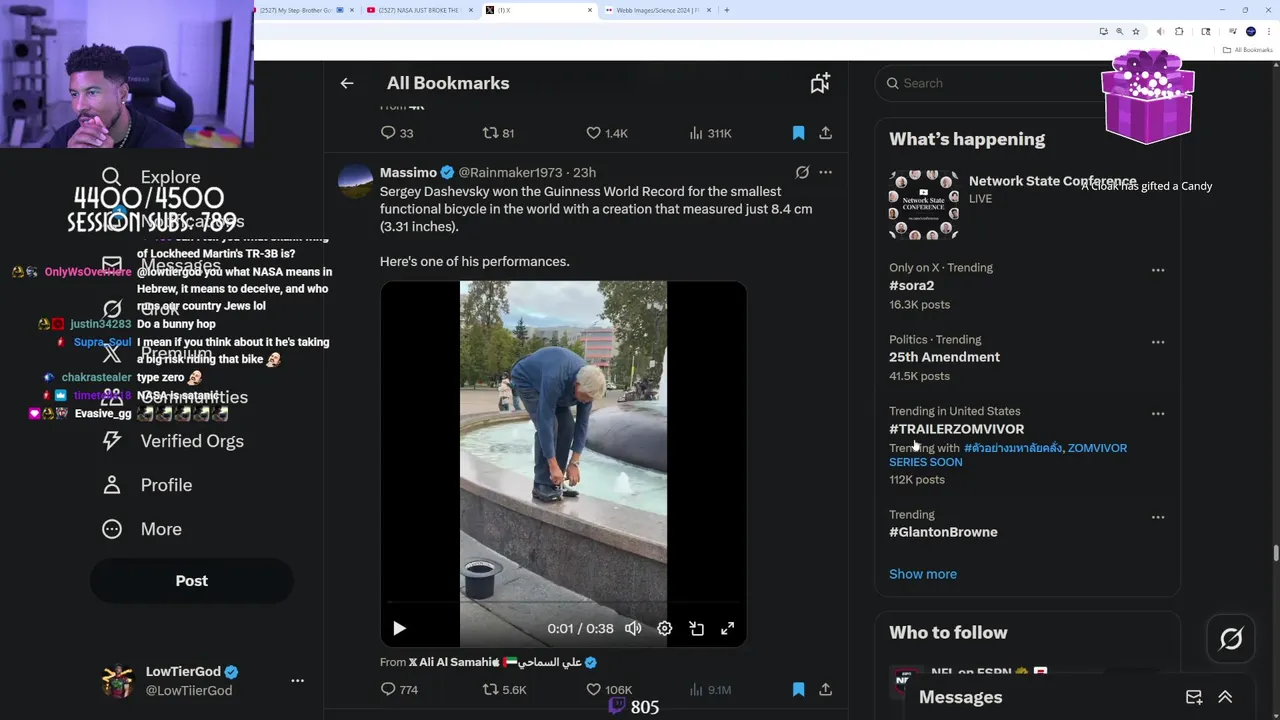The width and height of the screenshot is (1280, 720).
Task: Share the Massimo bicycle post
Action: pos(825,689)
